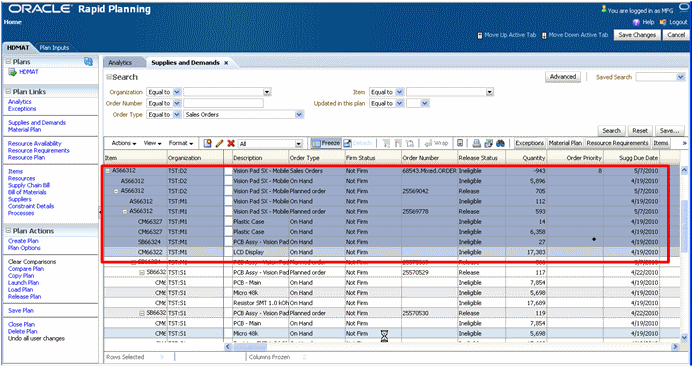Image resolution: width=695 pixels, height=369 pixels.
Task: Click the Save Changes button
Action: pos(637,35)
